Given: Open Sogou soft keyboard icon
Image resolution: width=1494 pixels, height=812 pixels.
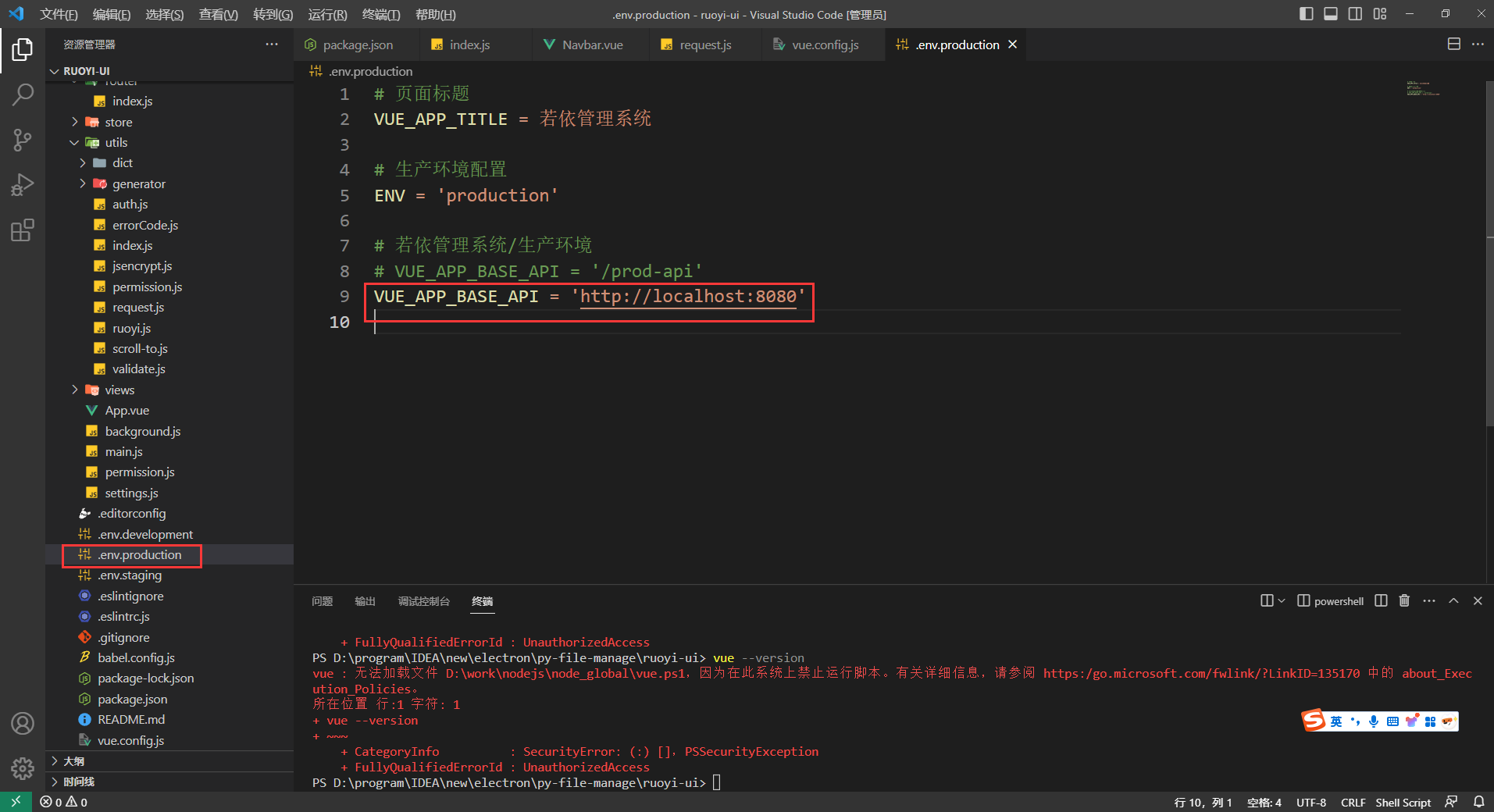Looking at the screenshot, I should point(1392,721).
